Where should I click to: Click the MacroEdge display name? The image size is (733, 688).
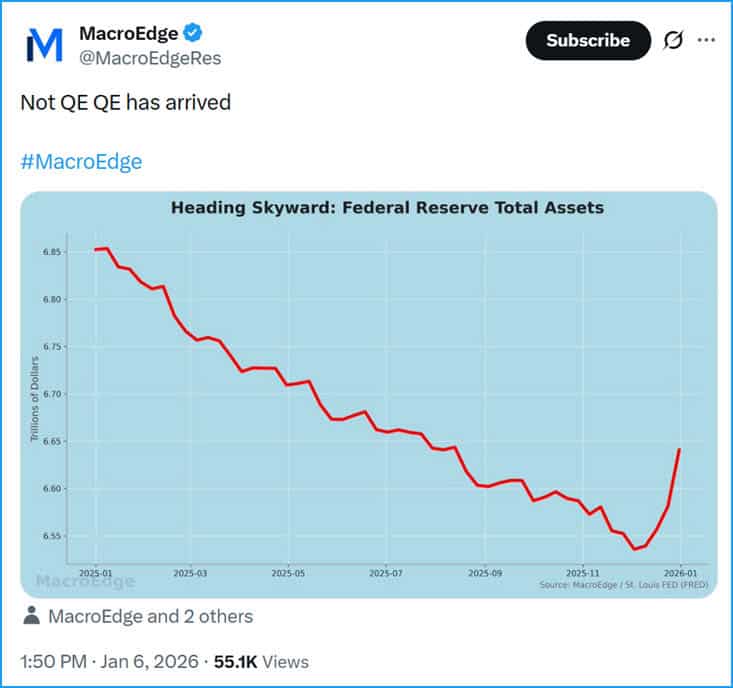(127, 34)
